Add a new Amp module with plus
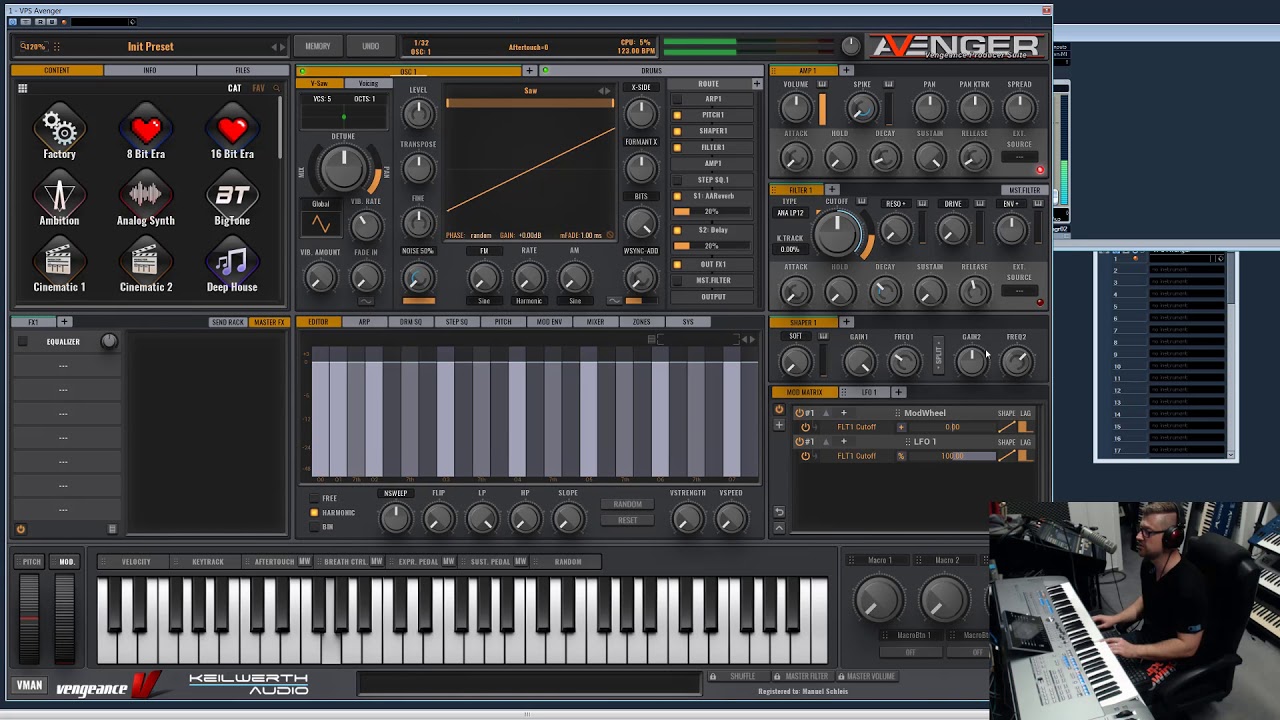Screen dimensions: 1280x720 click(846, 71)
